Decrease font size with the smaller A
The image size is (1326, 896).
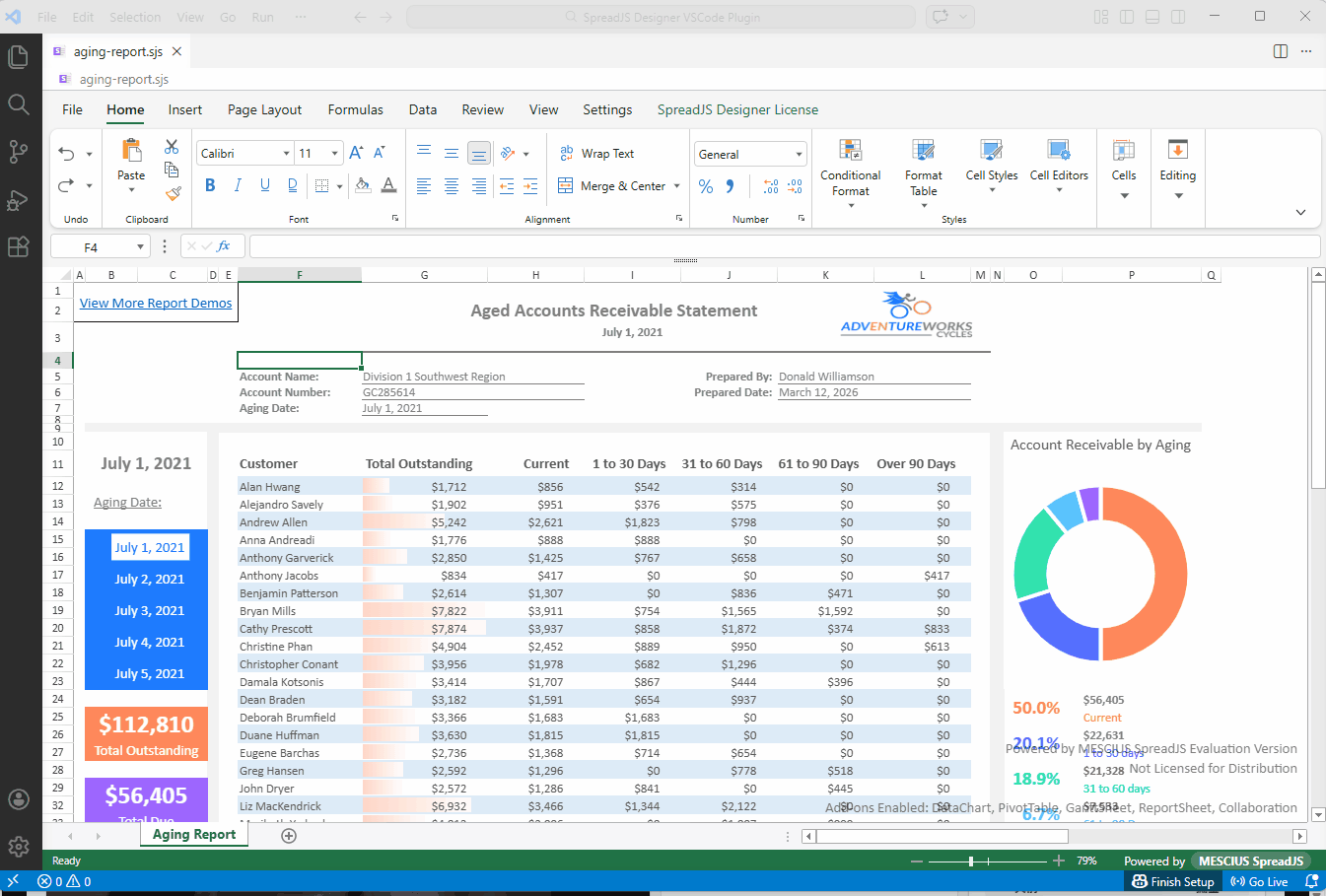pyautogui.click(x=380, y=153)
